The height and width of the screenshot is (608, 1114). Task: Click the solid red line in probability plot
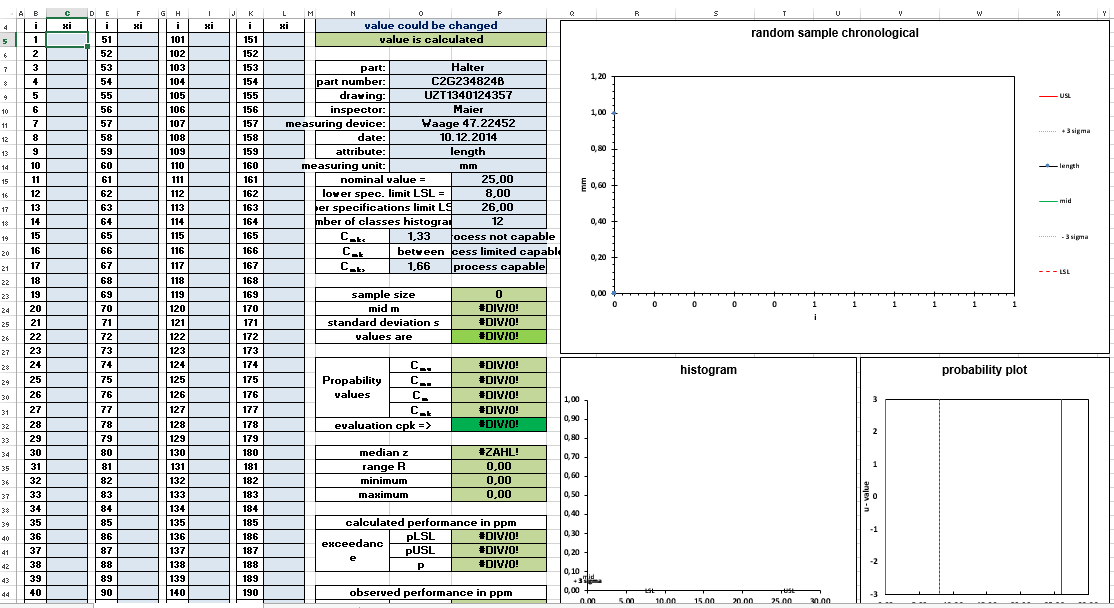click(x=1061, y=496)
